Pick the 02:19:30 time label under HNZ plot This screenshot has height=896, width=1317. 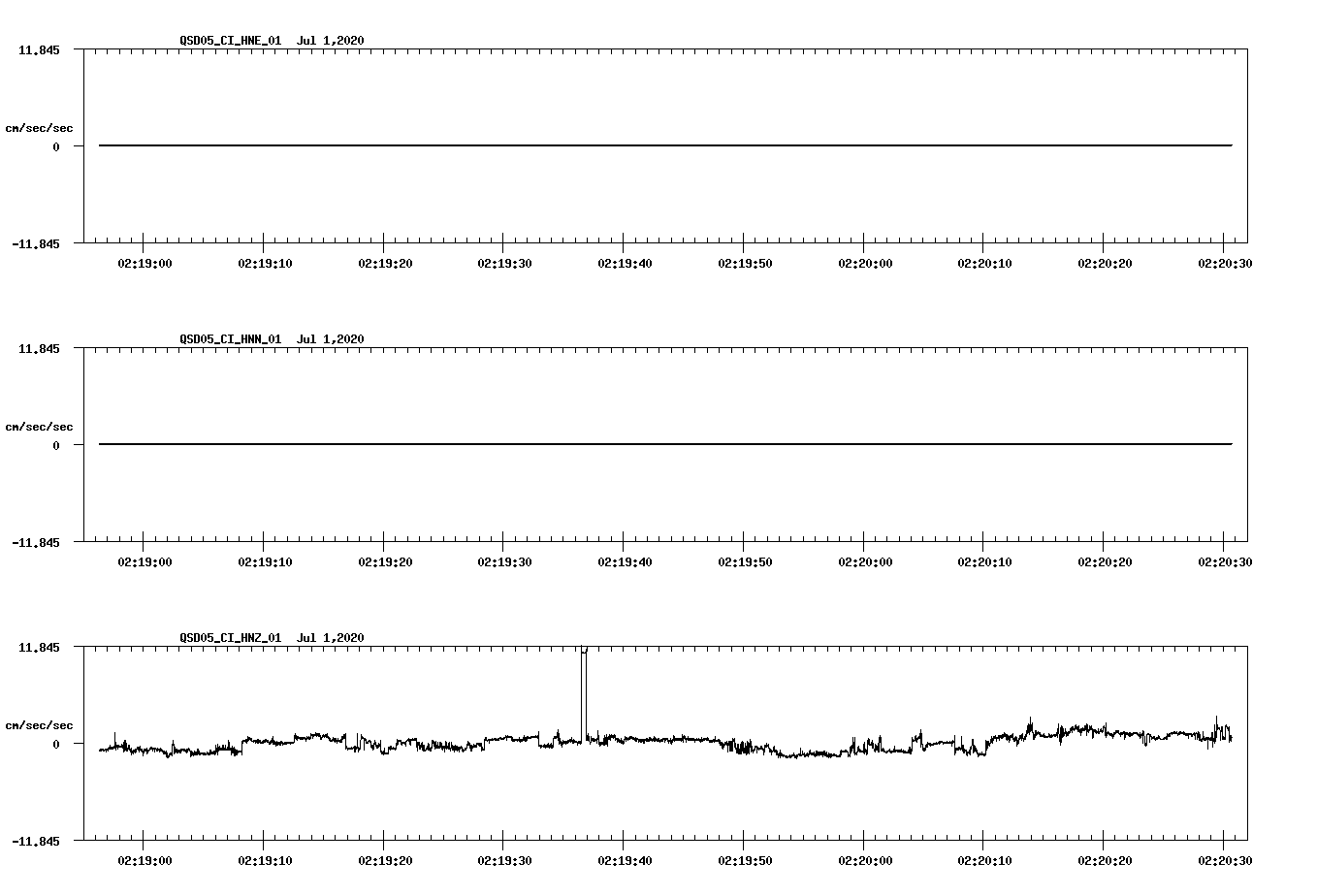[504, 860]
